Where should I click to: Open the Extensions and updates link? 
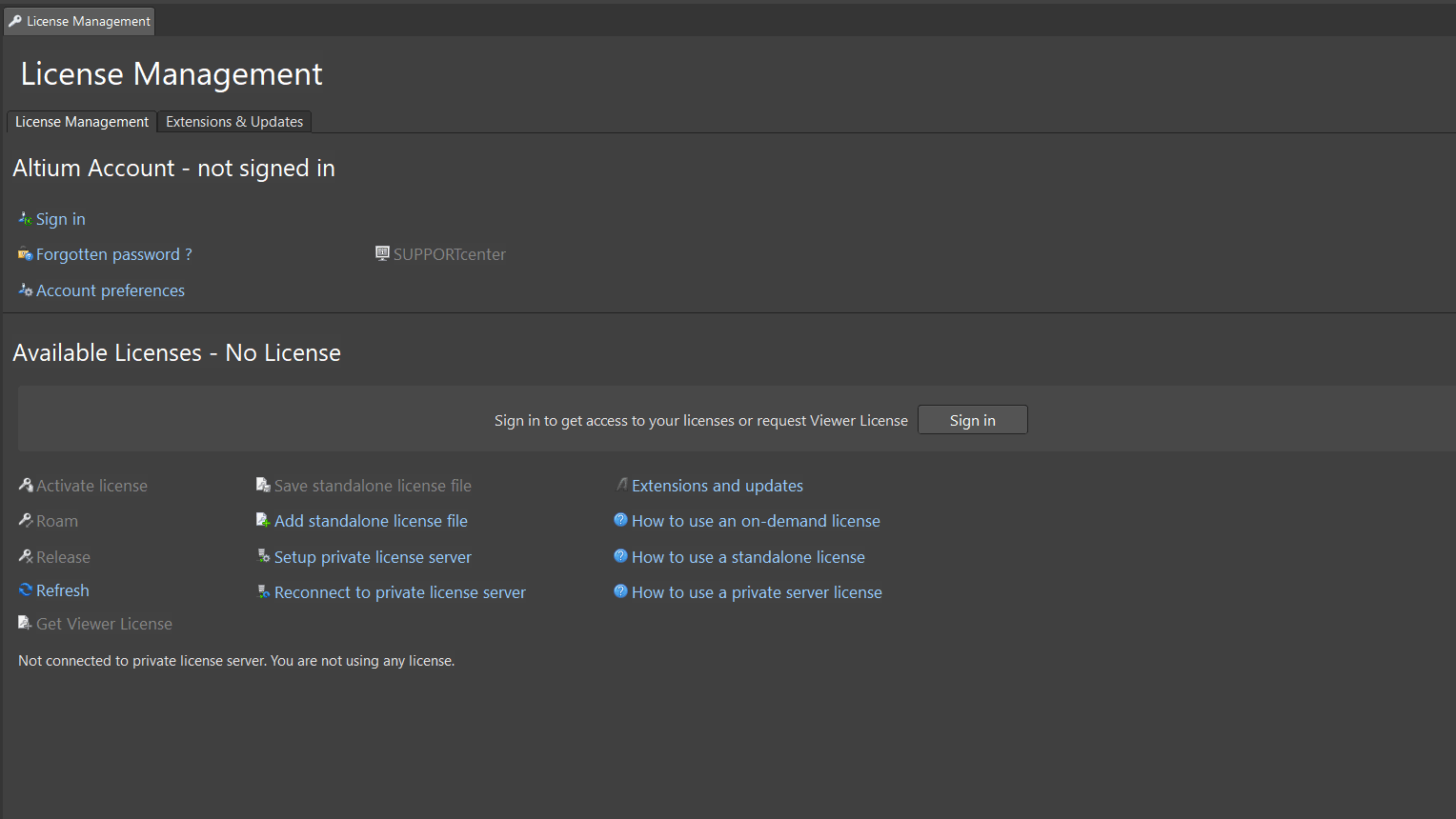[x=717, y=486]
